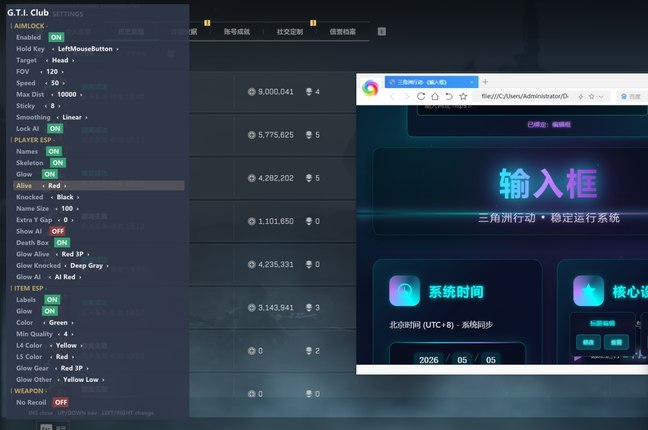
Task: Open the address bar dropdown chevron
Action: pyautogui.click(x=601, y=97)
